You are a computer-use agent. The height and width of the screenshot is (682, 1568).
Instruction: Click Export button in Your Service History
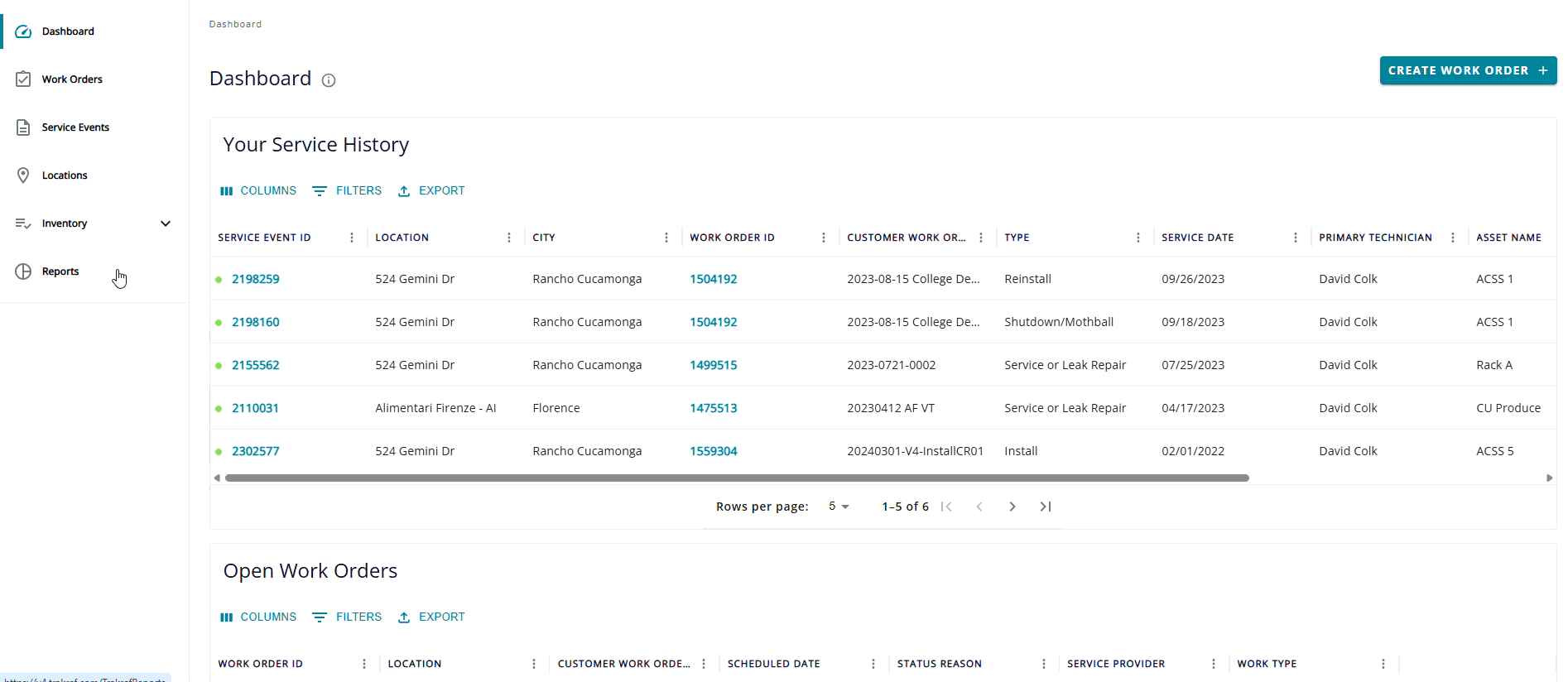(431, 190)
